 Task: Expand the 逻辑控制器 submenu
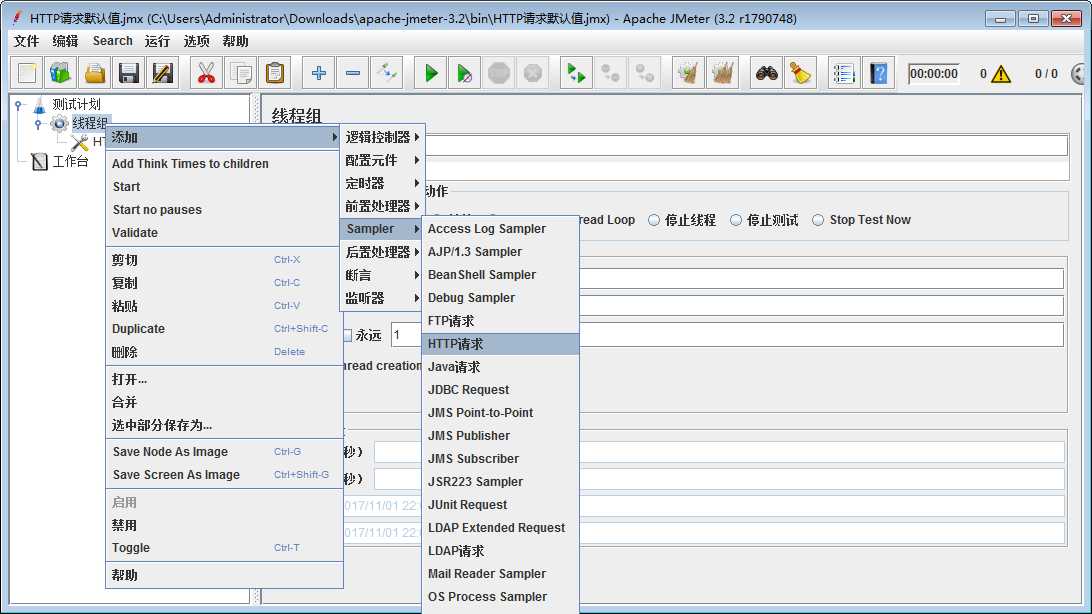(x=382, y=137)
